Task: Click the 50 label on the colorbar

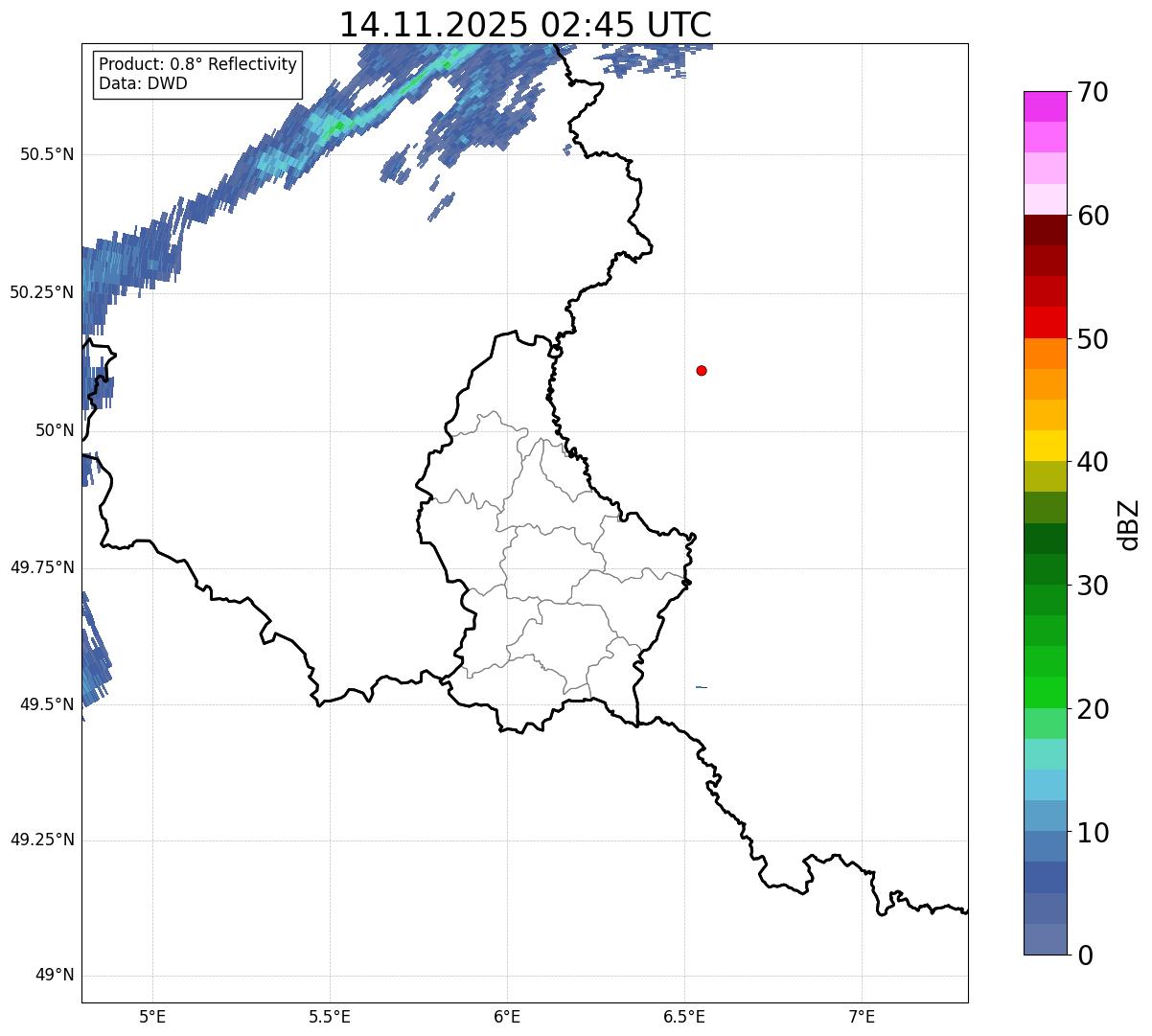Action: point(1093,339)
